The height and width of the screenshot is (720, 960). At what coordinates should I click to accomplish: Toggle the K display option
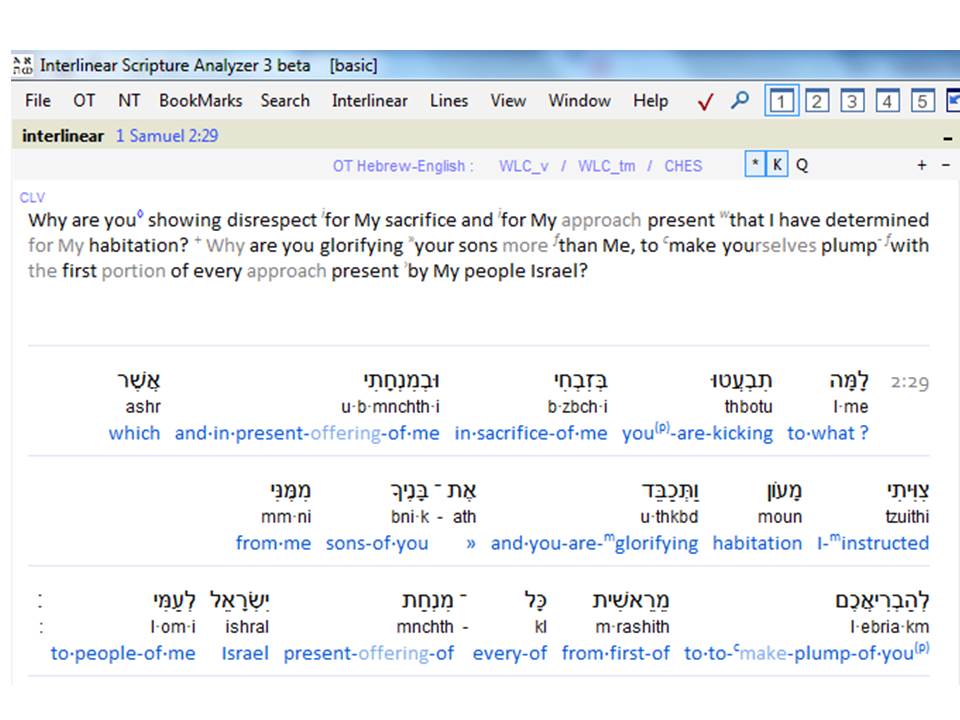pos(777,164)
